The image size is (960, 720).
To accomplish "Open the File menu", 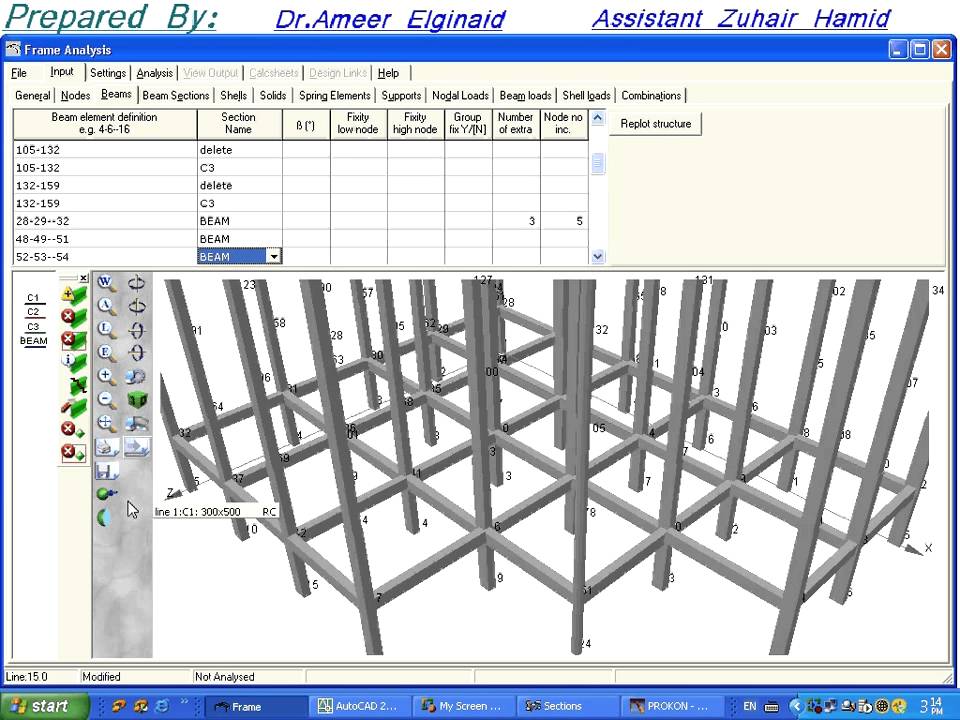I will (19, 73).
